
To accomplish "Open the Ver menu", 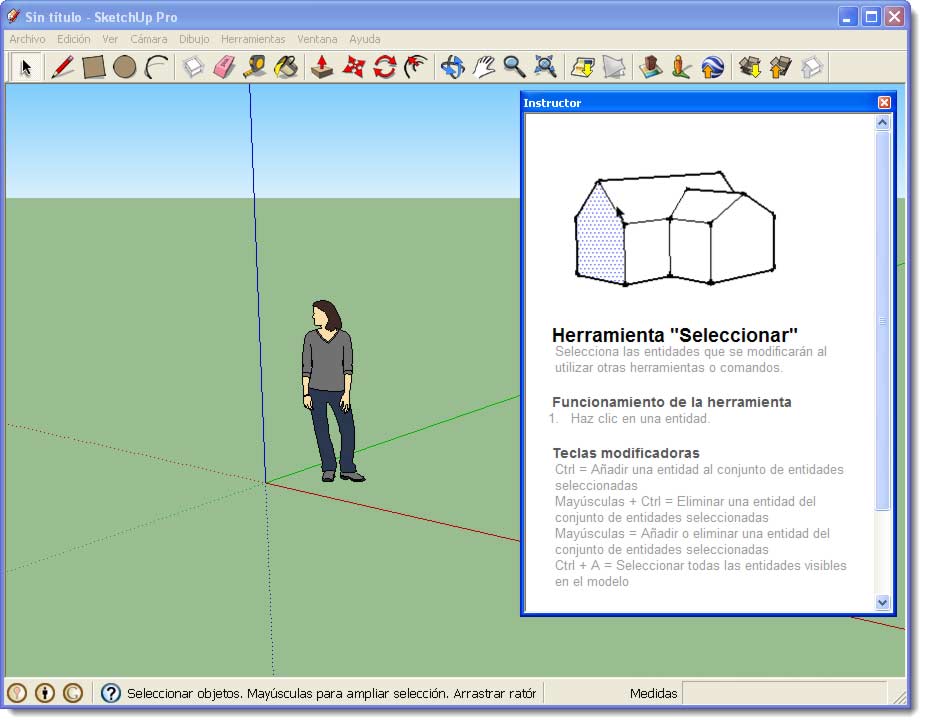I will [110, 39].
